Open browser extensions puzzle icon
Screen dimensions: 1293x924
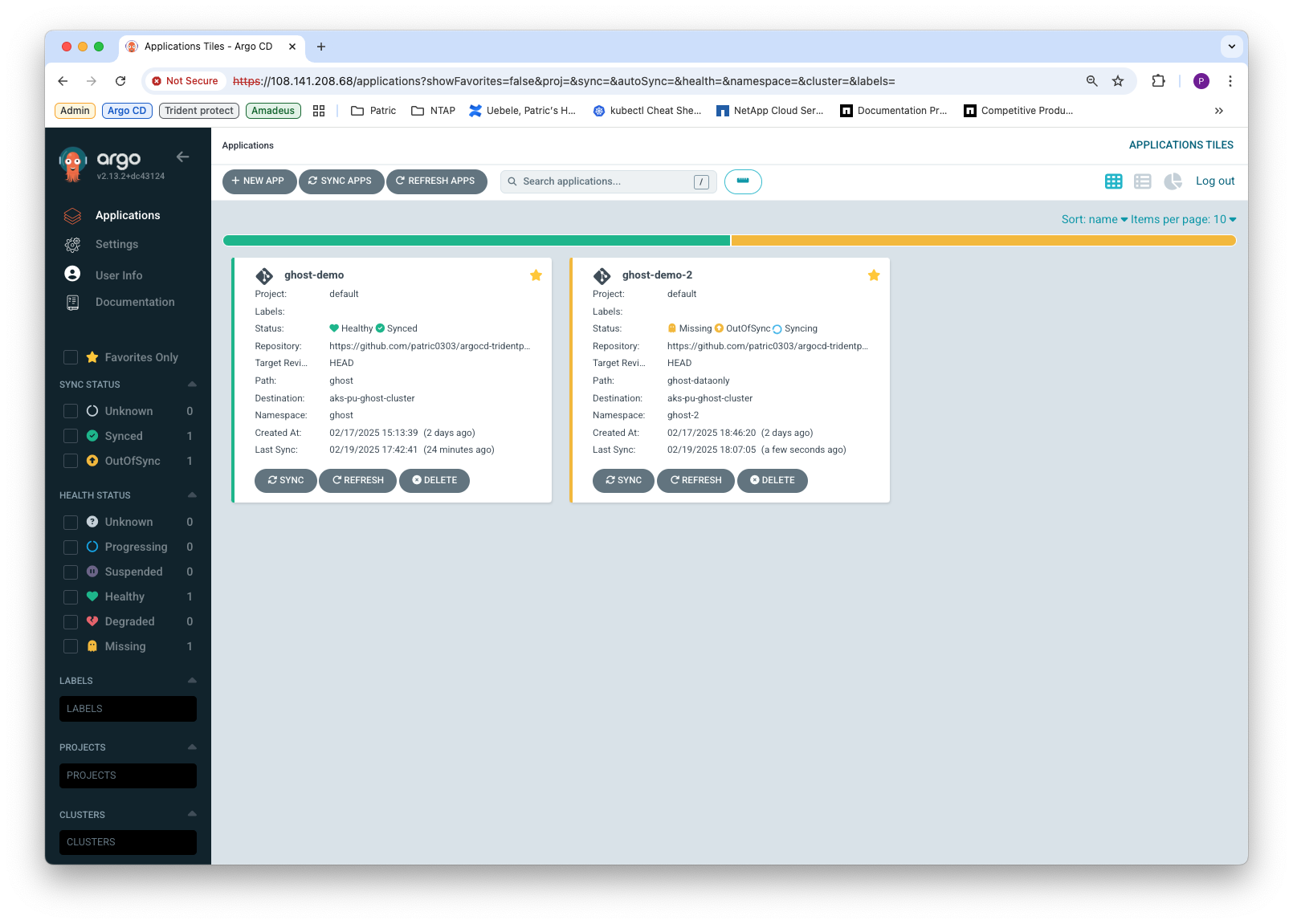(x=1158, y=81)
